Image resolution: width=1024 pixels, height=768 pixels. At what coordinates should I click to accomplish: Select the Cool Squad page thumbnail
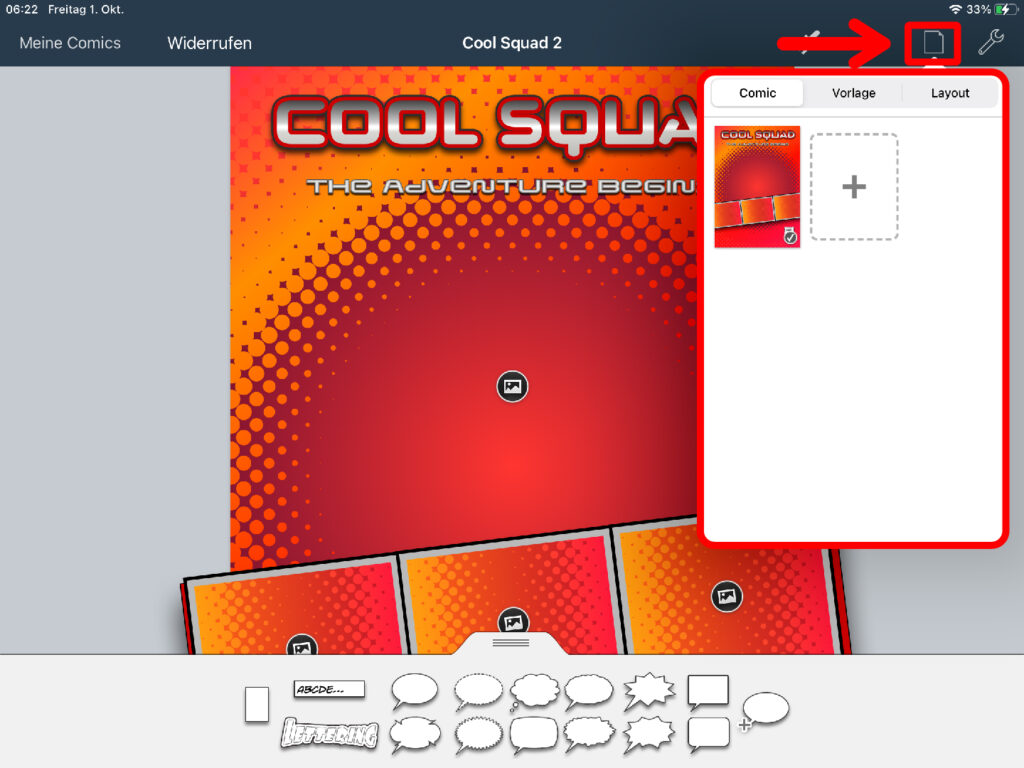pyautogui.click(x=757, y=187)
